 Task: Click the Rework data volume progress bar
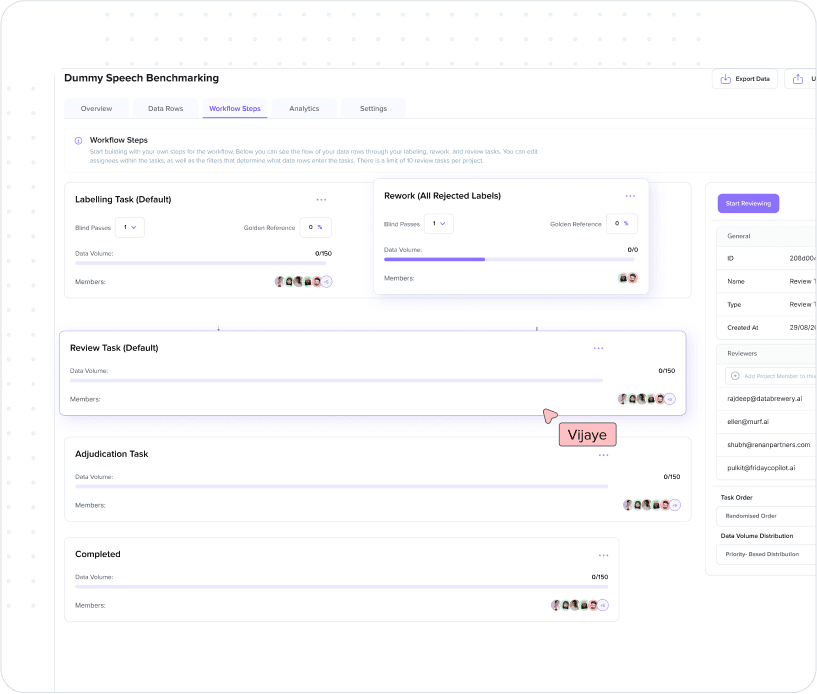[x=510, y=259]
